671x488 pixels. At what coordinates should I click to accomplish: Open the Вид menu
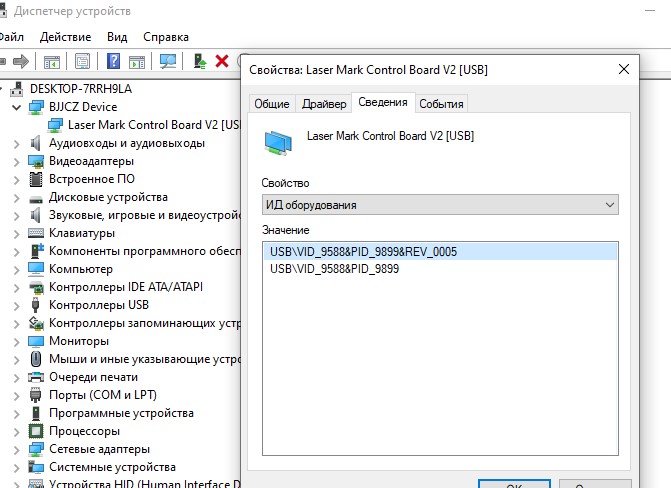tap(117, 37)
